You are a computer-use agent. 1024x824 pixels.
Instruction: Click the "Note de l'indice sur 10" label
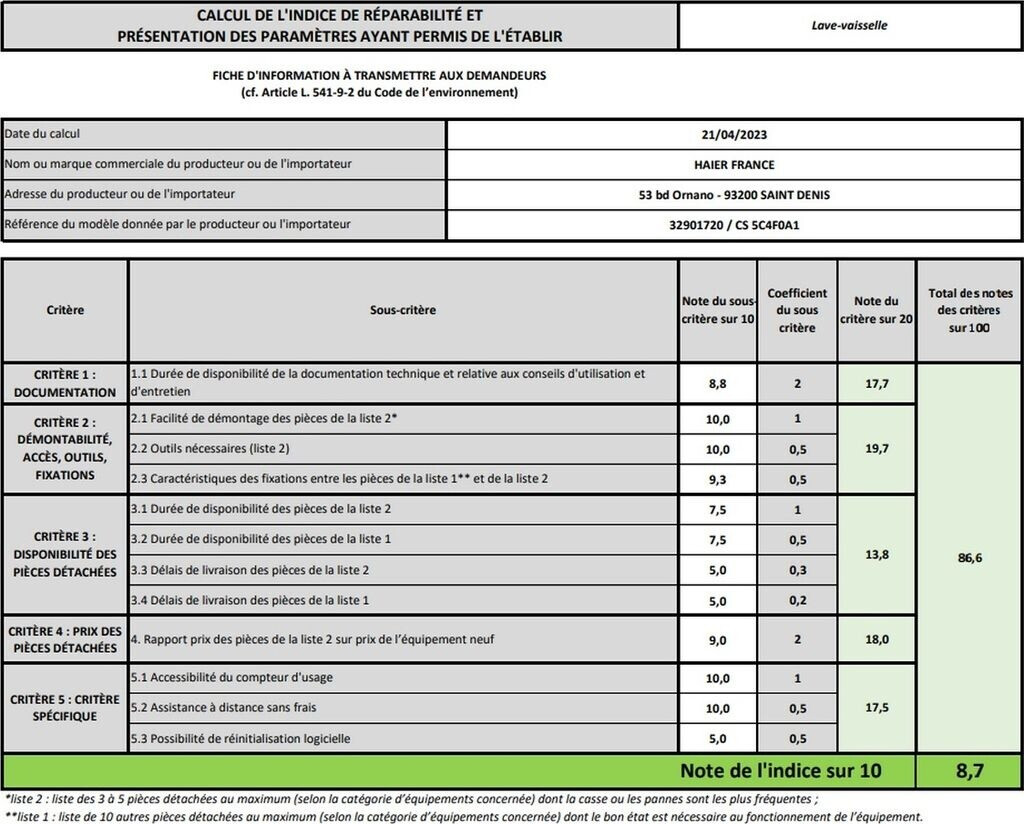pyautogui.click(x=781, y=771)
